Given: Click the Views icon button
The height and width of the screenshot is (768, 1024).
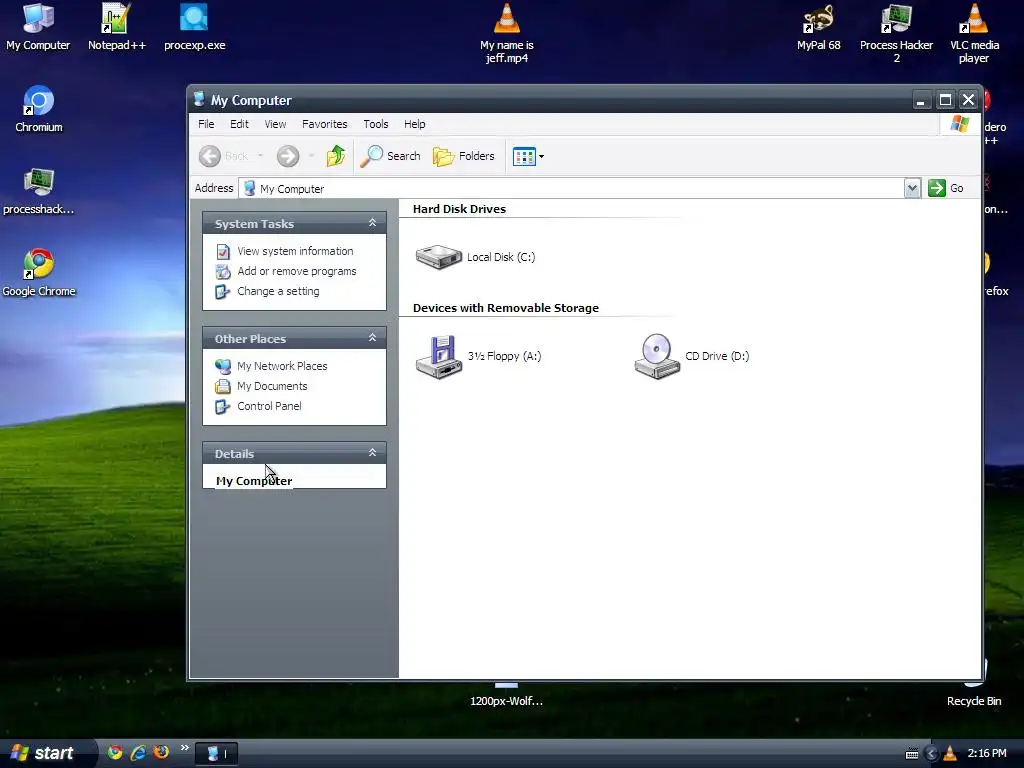Looking at the screenshot, I should click(524, 157).
